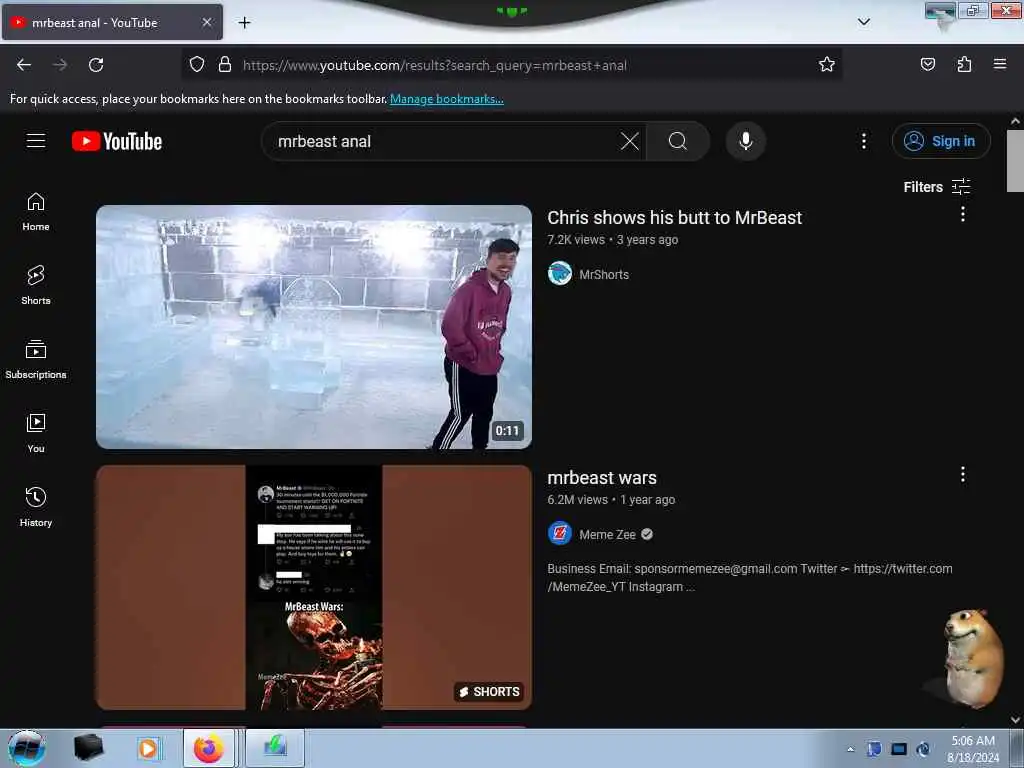
Task: Reload the page with the refresh icon
Action: 96,65
